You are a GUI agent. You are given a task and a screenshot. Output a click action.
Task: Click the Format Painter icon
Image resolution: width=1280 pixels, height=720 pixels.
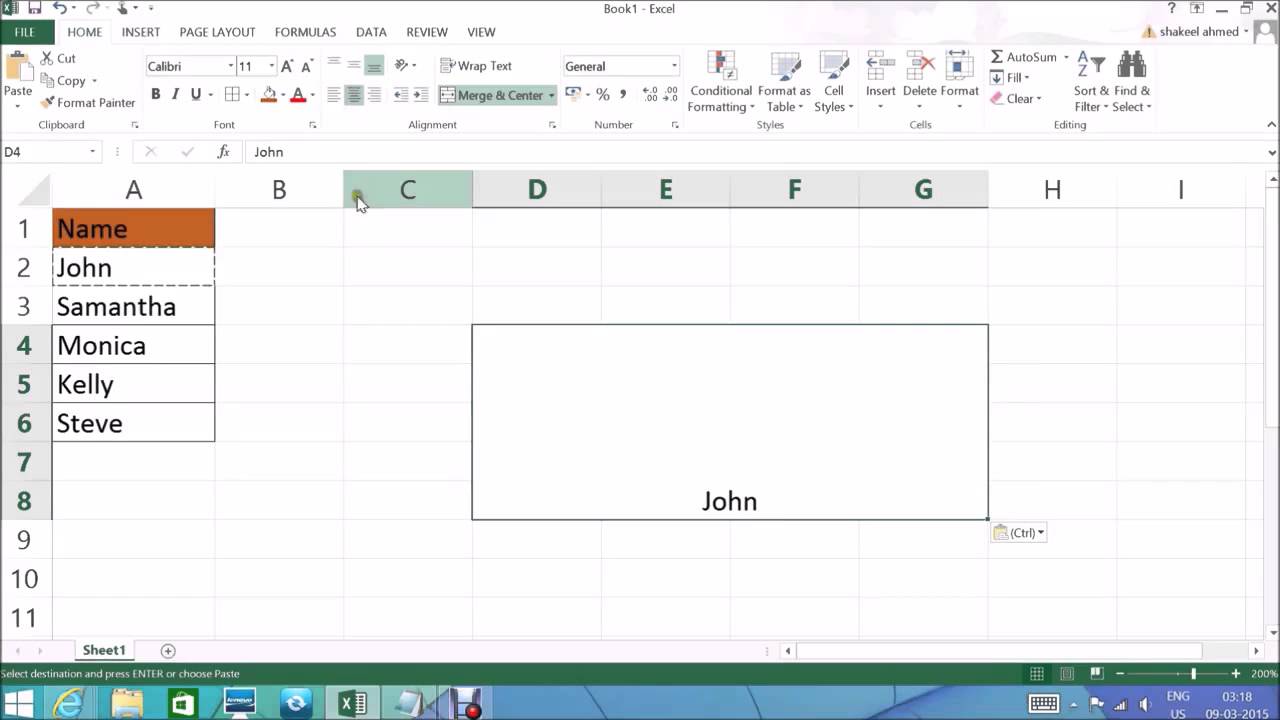47,102
